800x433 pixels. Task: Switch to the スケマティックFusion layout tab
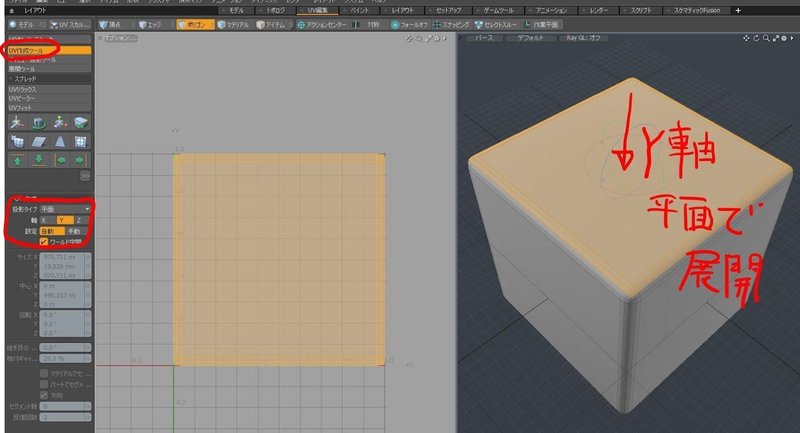pos(695,10)
